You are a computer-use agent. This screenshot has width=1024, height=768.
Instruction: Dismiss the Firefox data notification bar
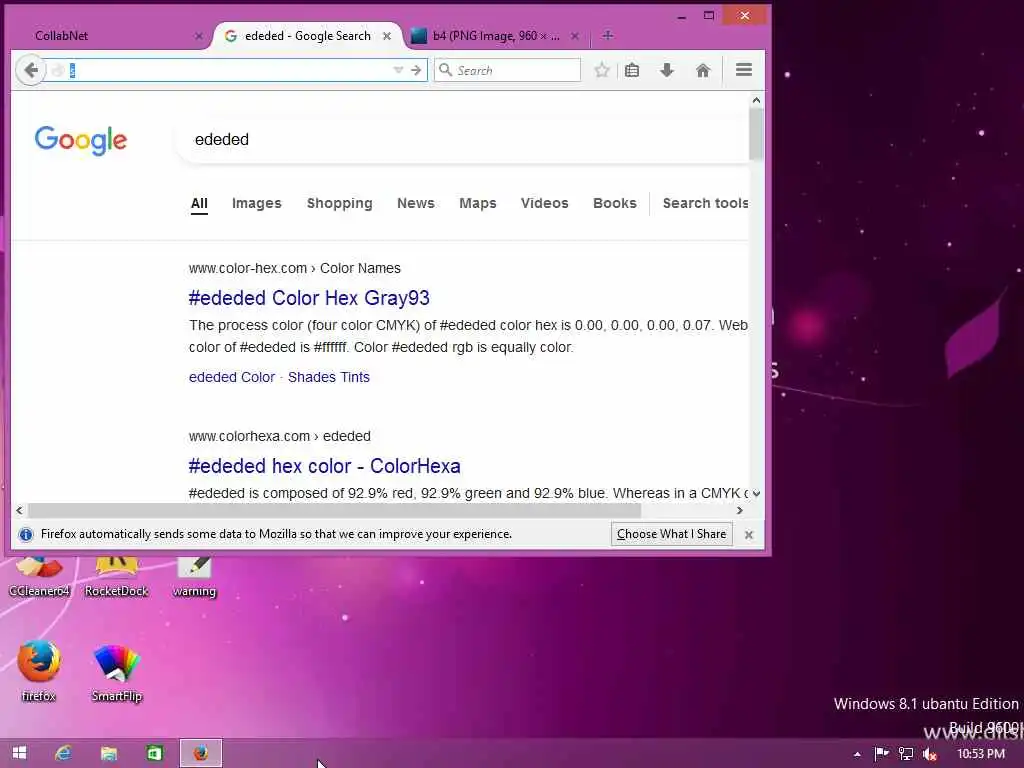(749, 535)
